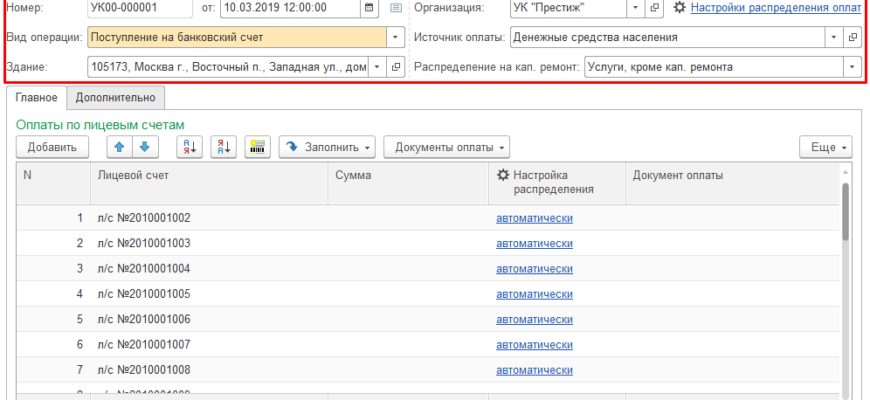Screen dimensions: 870x400
Task: Click автоматически link for л/с №2010001008
Action: click(x=534, y=370)
